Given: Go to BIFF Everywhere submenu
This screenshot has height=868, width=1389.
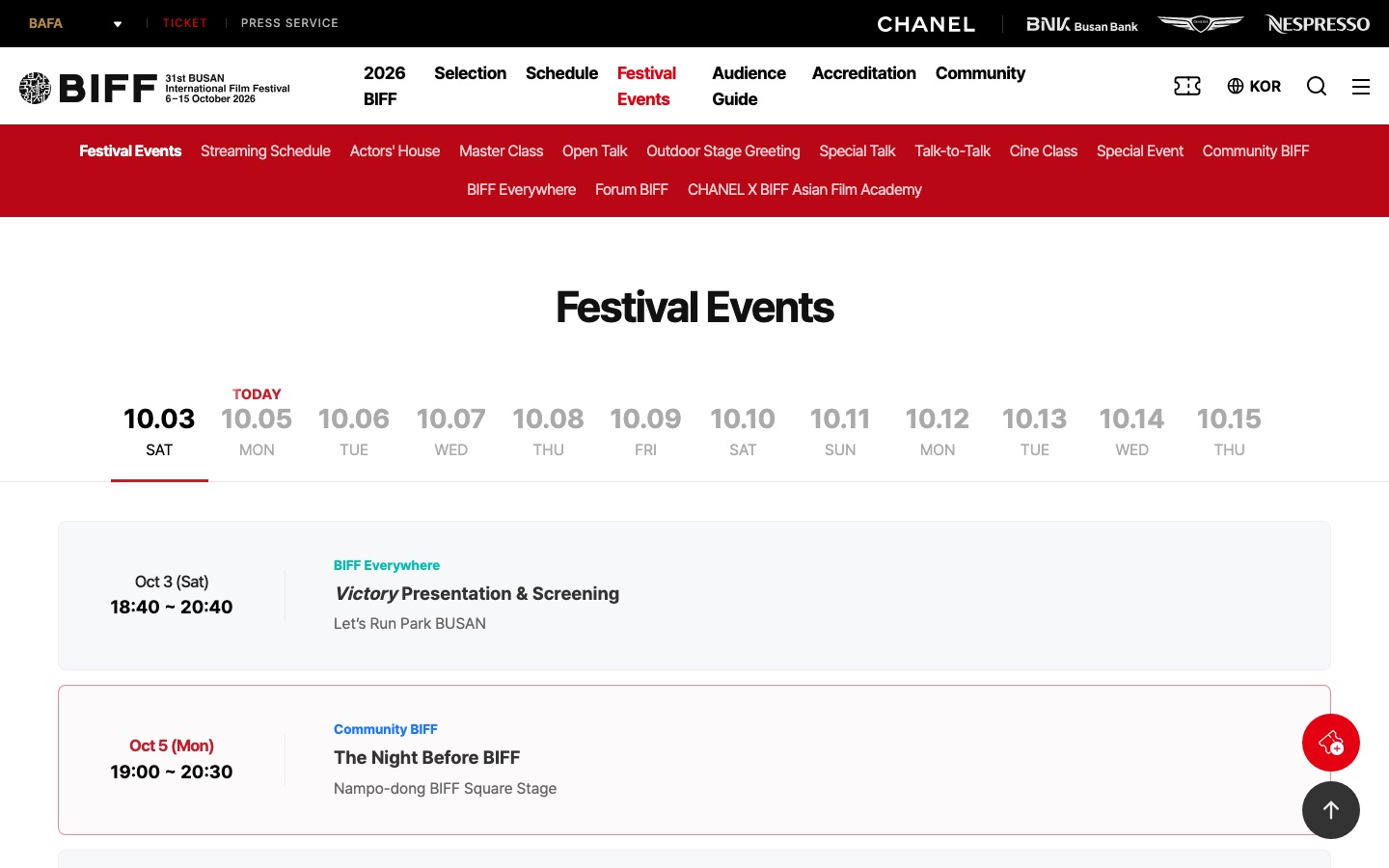Looking at the screenshot, I should click(521, 190).
